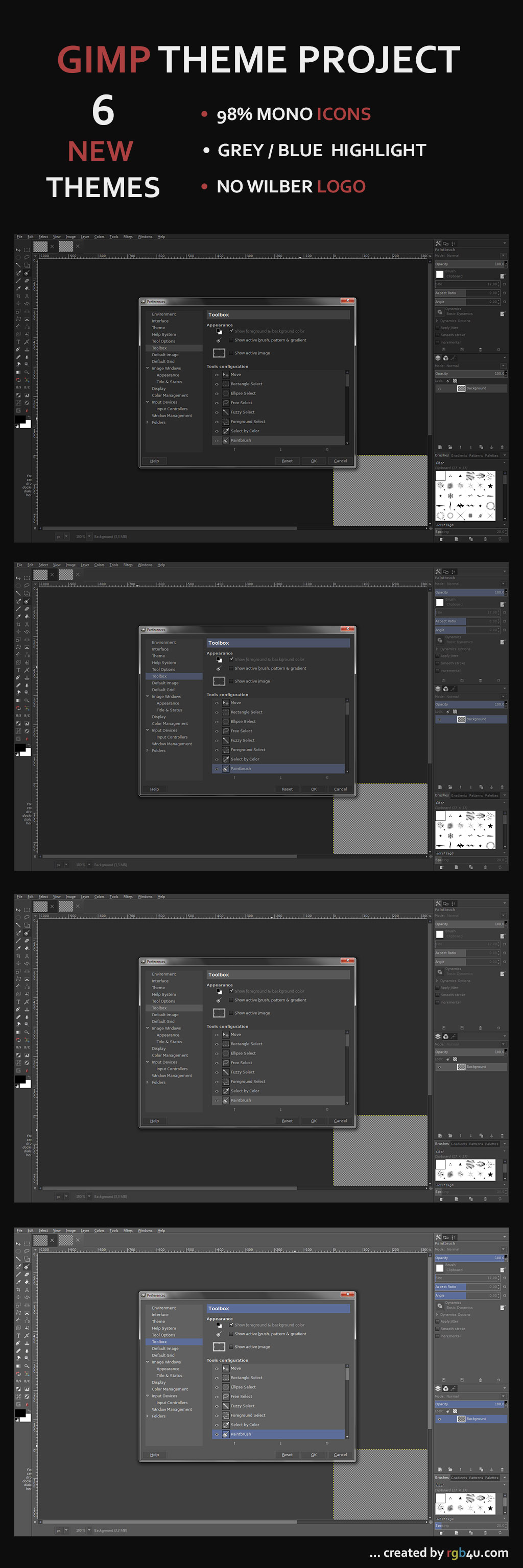Click Free Select icon in bottom screenshot's Preferences list
The width and height of the screenshot is (523, 1568).
(x=226, y=1396)
